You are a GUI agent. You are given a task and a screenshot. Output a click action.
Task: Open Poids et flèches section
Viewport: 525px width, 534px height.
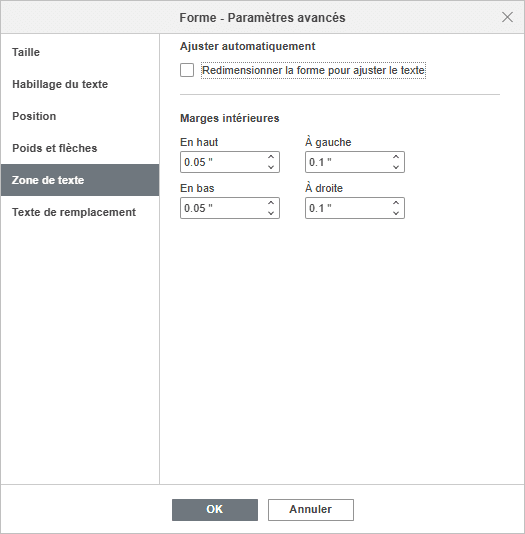80,148
